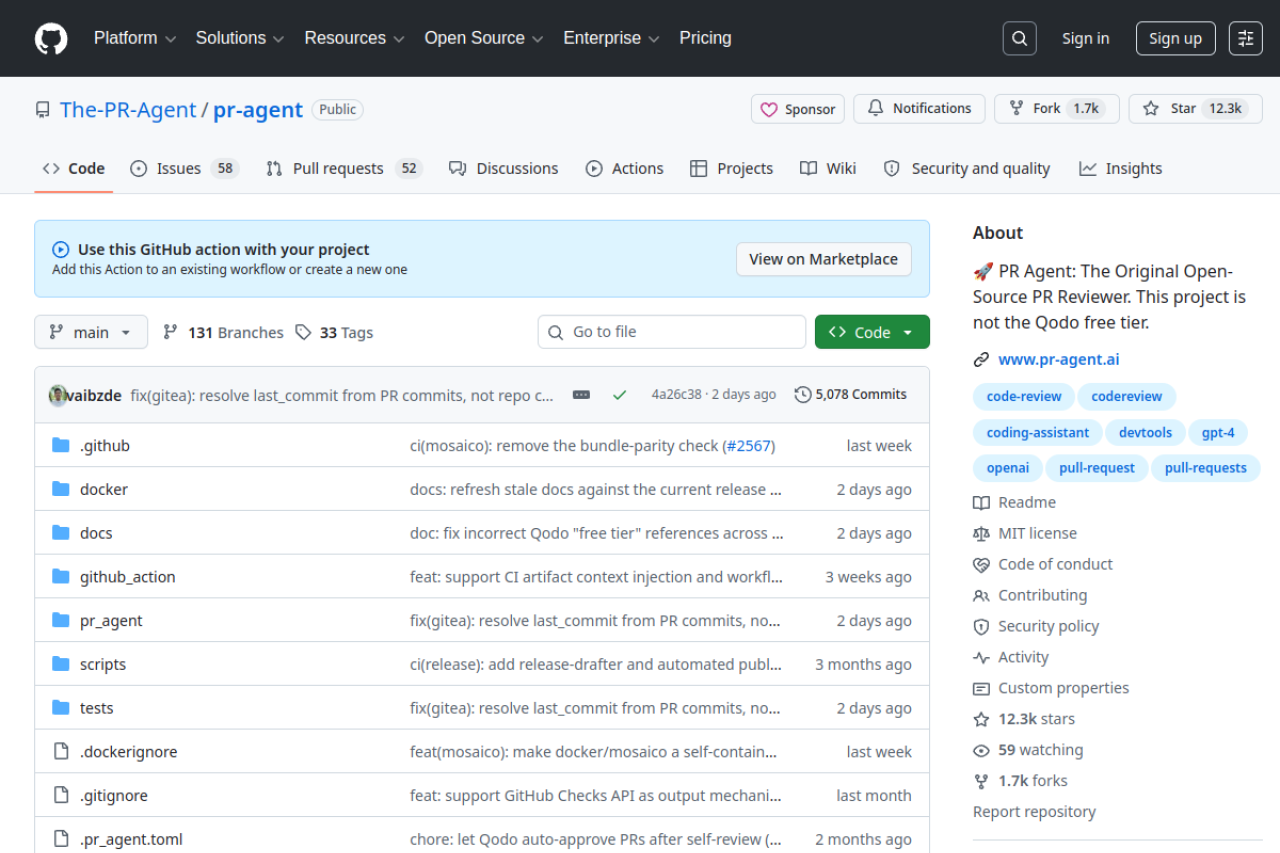Click the play icon in GitHub action banner
This screenshot has width=1280, height=853.
pyautogui.click(x=61, y=250)
